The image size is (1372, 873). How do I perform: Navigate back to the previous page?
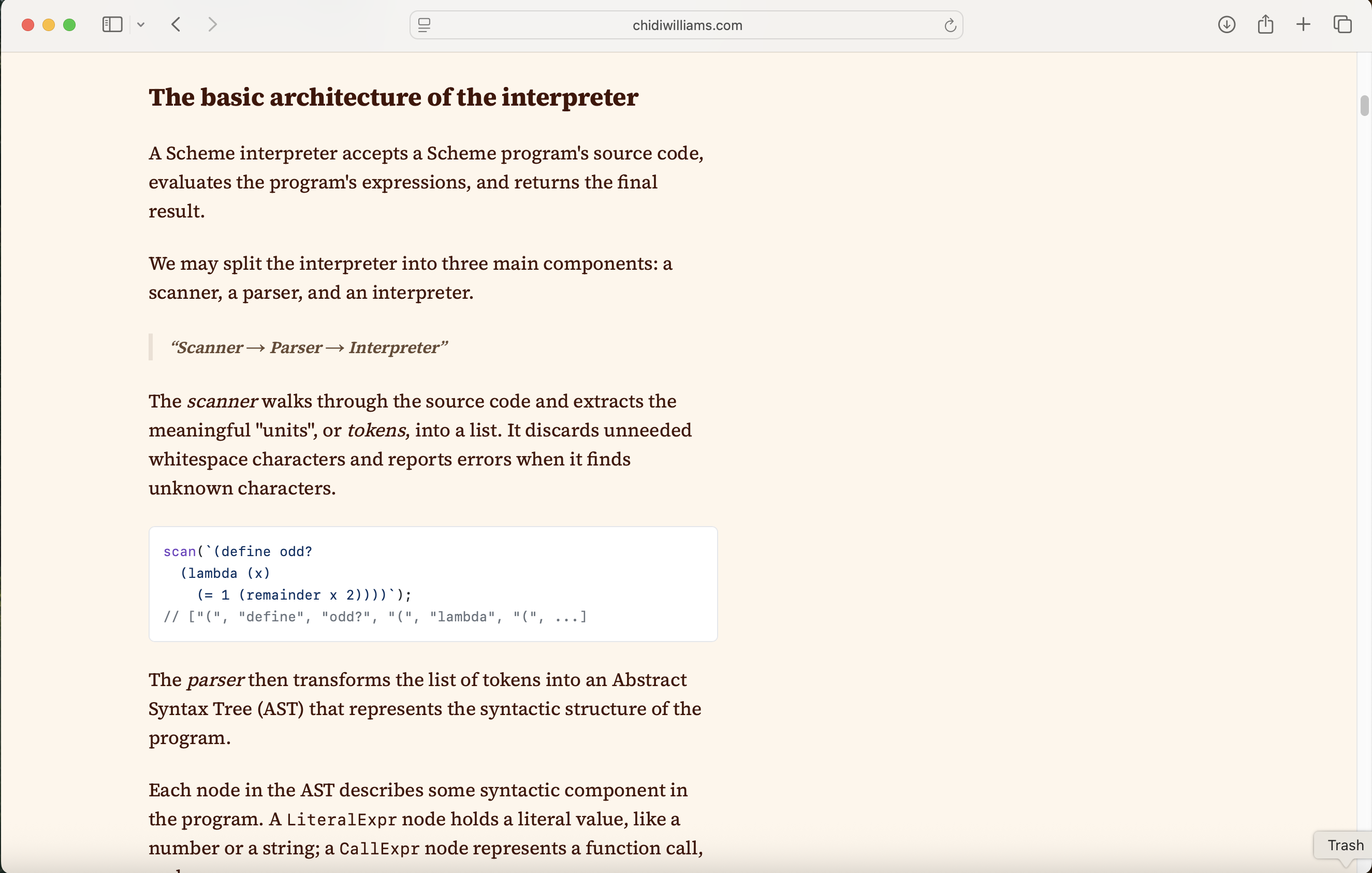pos(176,24)
